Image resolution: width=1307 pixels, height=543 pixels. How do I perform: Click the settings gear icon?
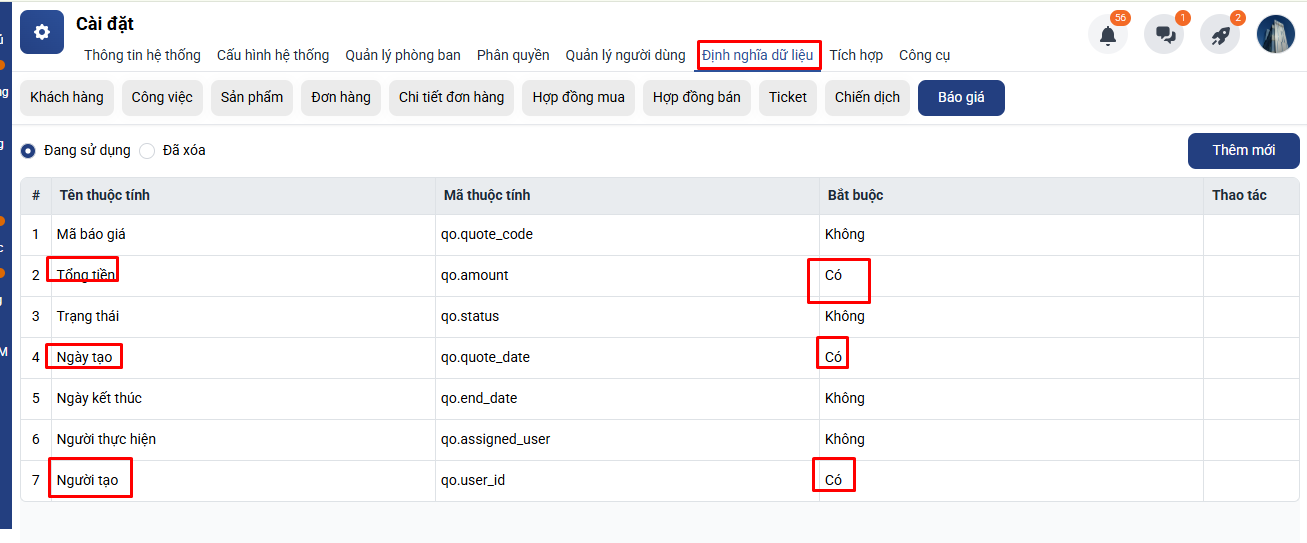[42, 32]
